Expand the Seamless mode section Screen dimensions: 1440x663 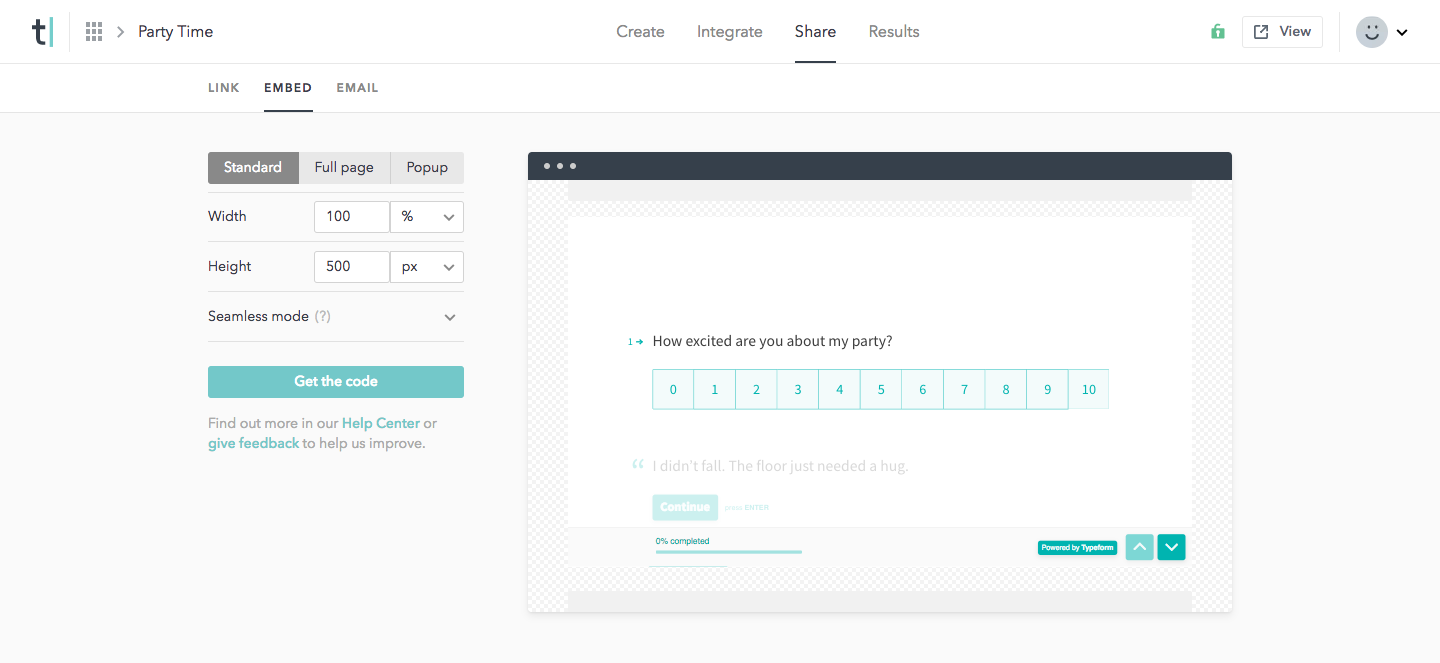coord(450,317)
